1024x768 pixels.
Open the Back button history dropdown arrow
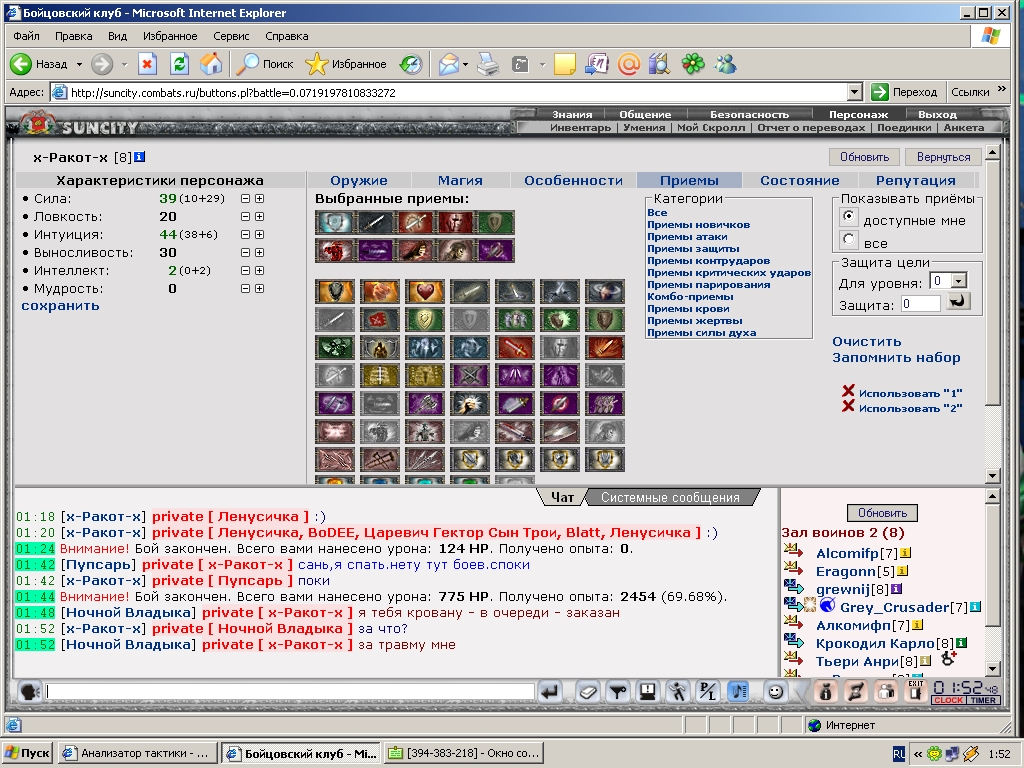click(x=79, y=64)
